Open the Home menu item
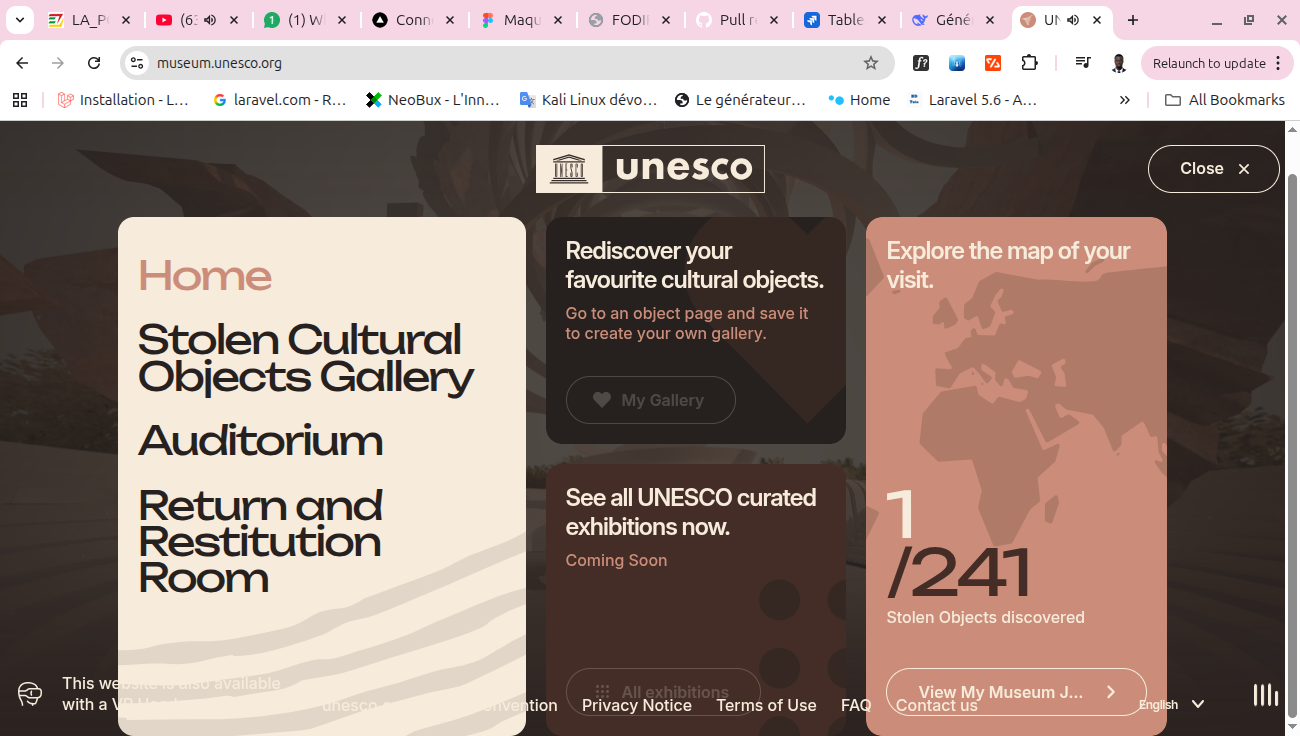 coord(205,276)
